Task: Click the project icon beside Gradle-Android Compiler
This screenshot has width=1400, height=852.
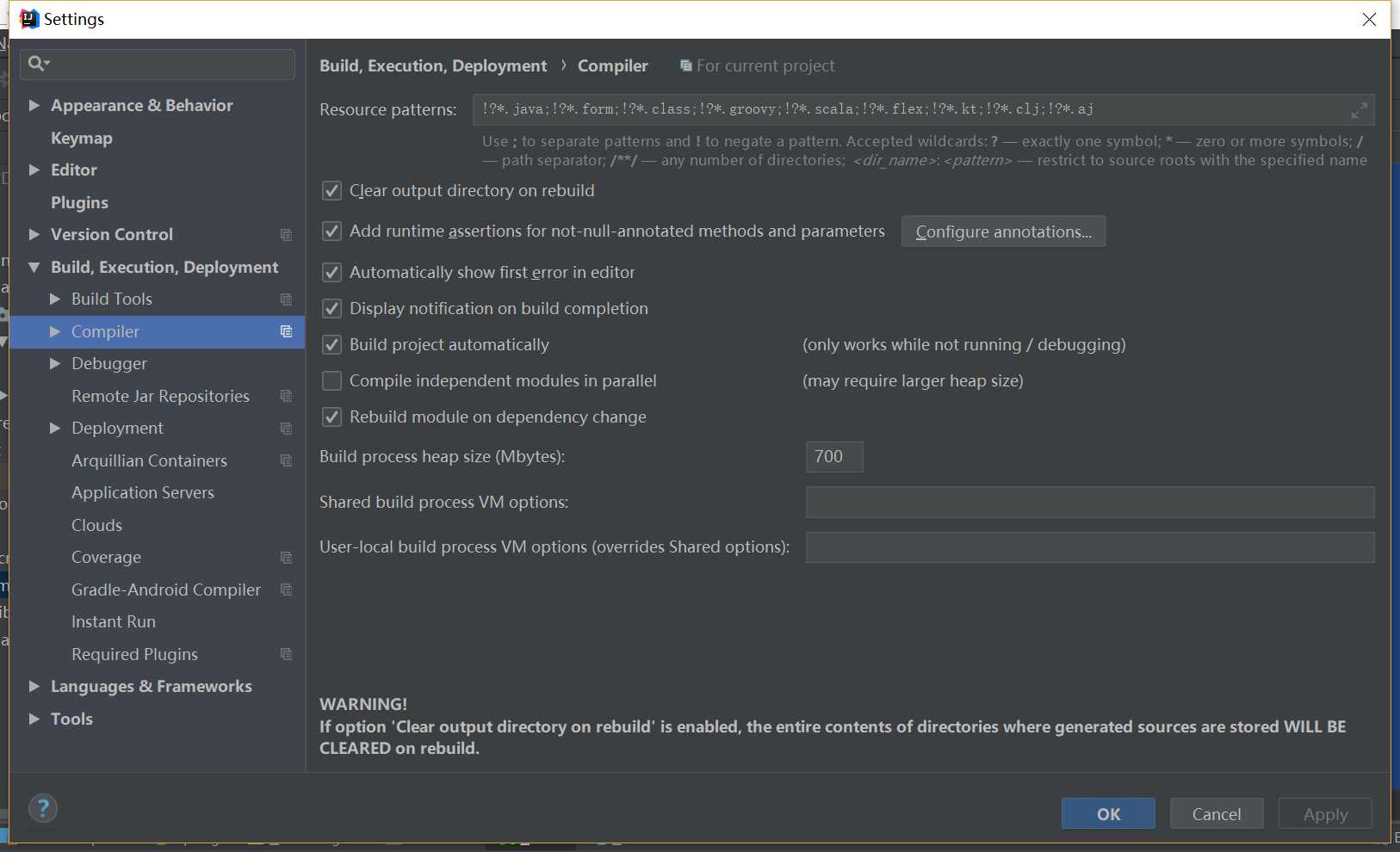Action: [x=286, y=590]
